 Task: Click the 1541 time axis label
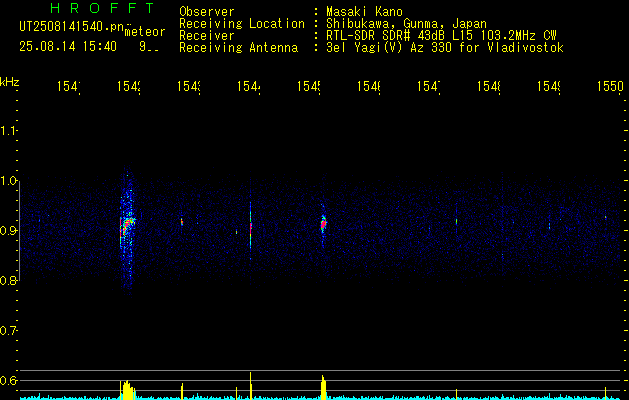tap(69, 86)
